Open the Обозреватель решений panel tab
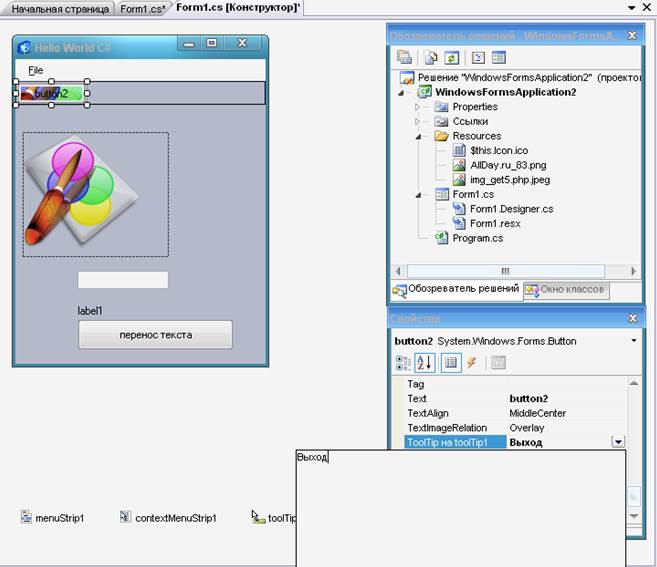 pyautogui.click(x=457, y=289)
